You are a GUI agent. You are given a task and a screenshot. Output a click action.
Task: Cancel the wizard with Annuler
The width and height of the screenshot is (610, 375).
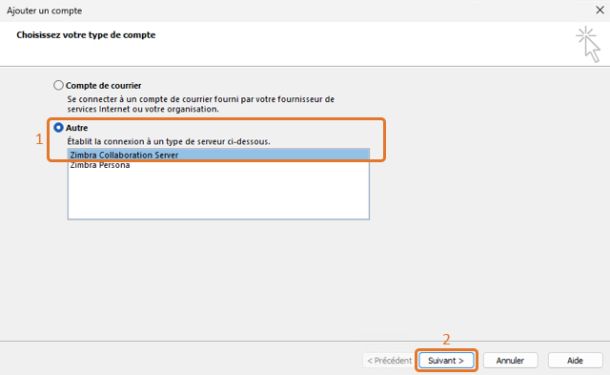(x=510, y=361)
